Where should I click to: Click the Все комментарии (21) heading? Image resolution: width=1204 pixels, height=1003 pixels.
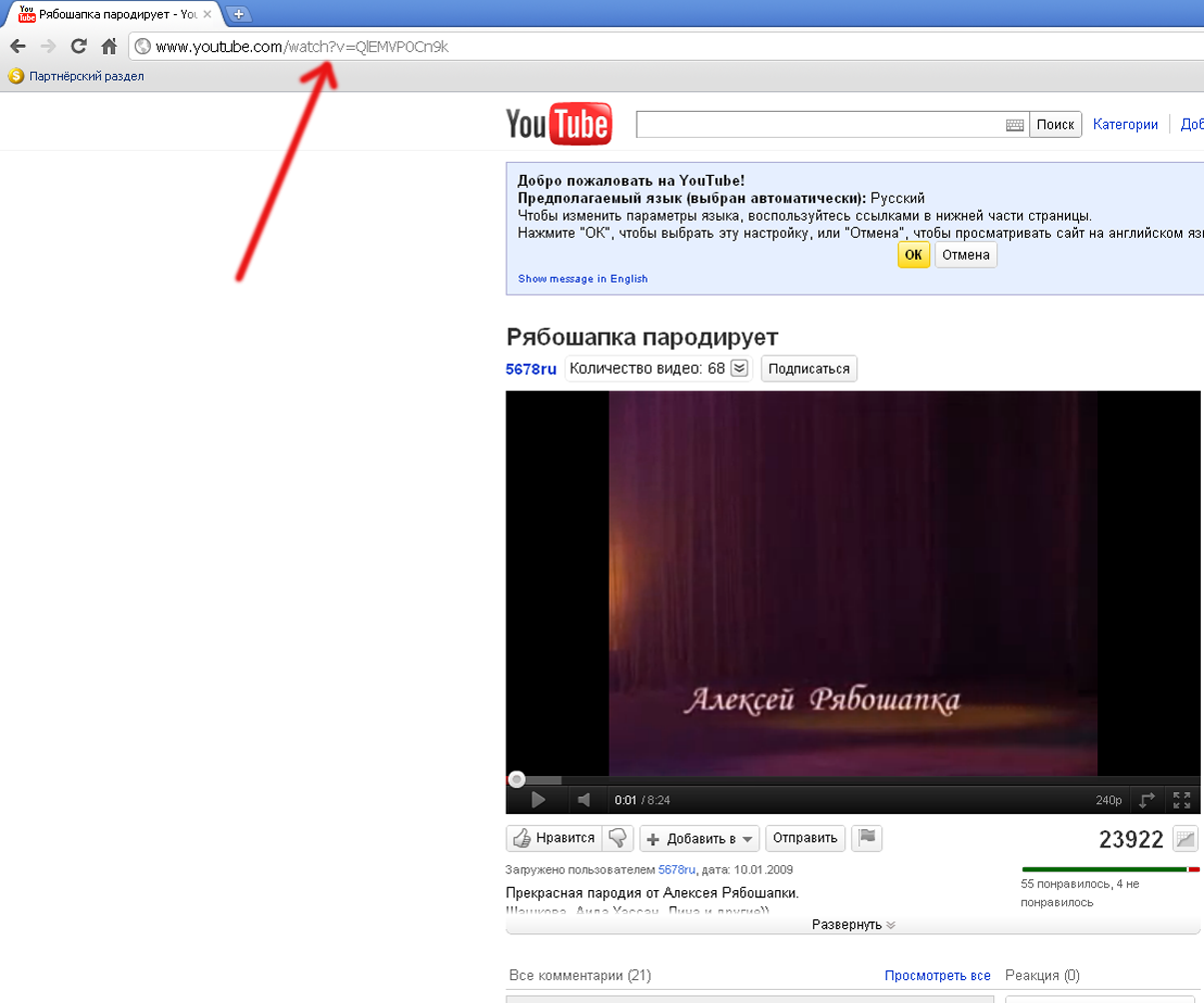point(581,976)
